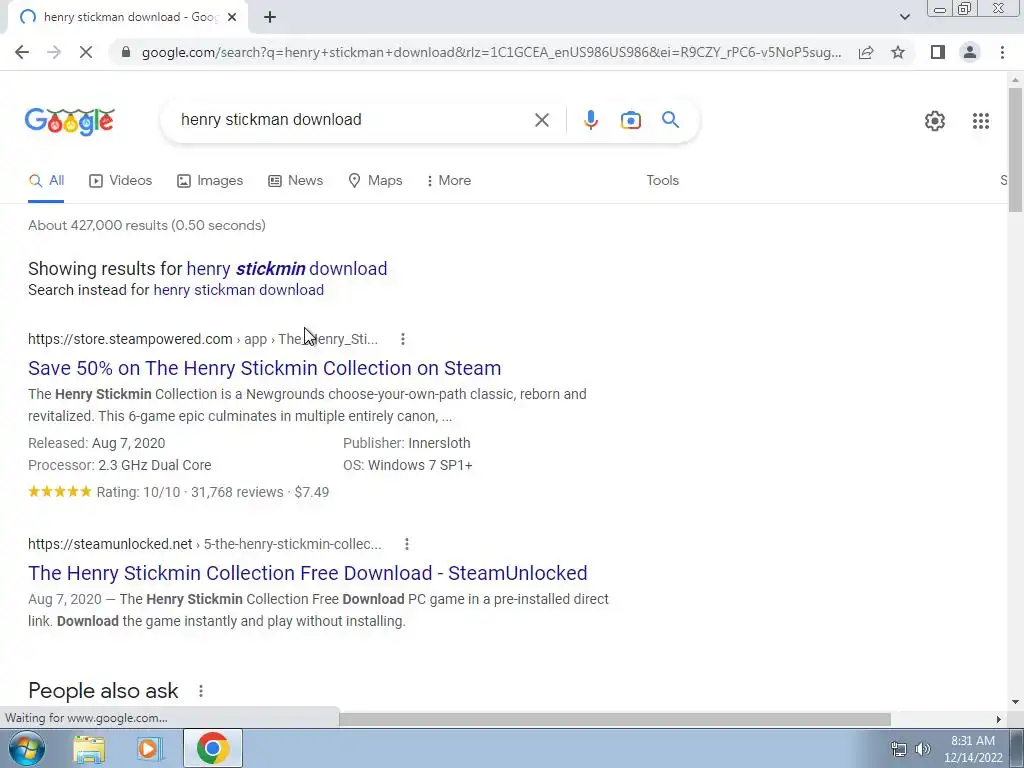
Task: Open the Google apps grid
Action: point(980,121)
